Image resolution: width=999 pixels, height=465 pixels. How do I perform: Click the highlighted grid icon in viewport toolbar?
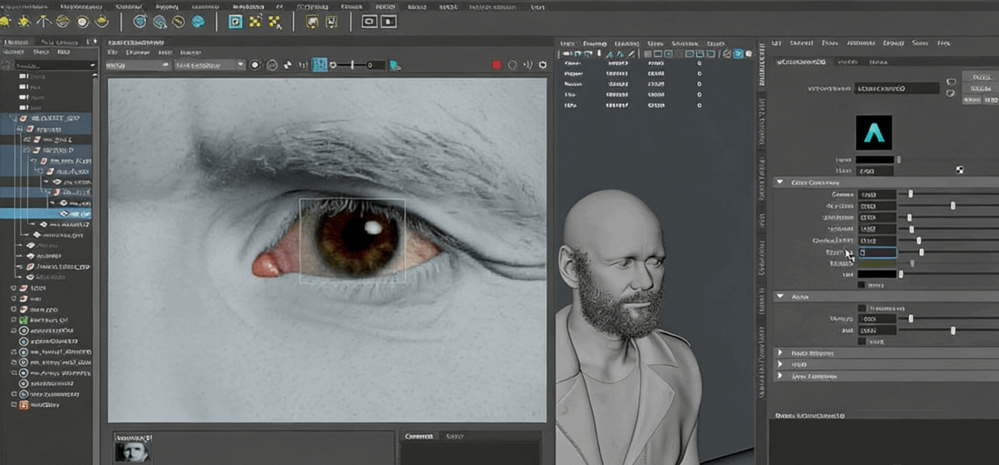(320, 65)
